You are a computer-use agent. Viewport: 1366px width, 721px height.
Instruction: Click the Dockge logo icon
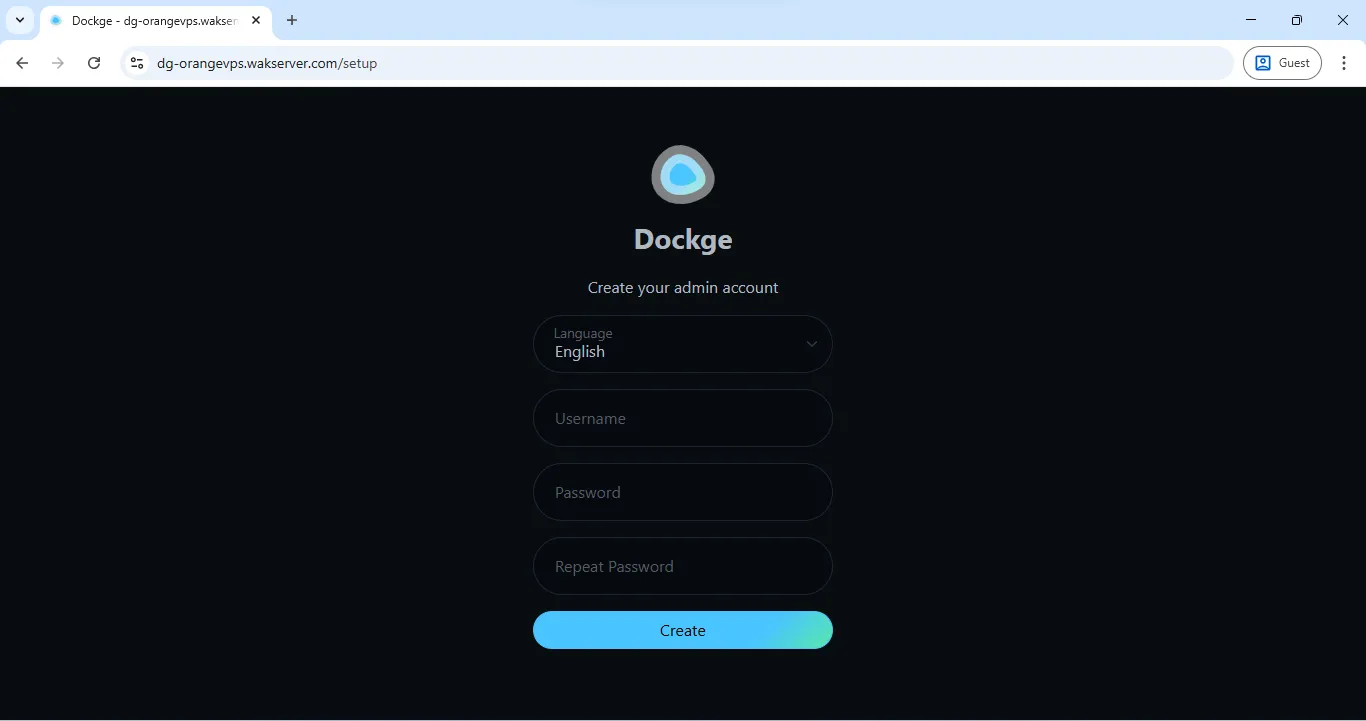[683, 174]
